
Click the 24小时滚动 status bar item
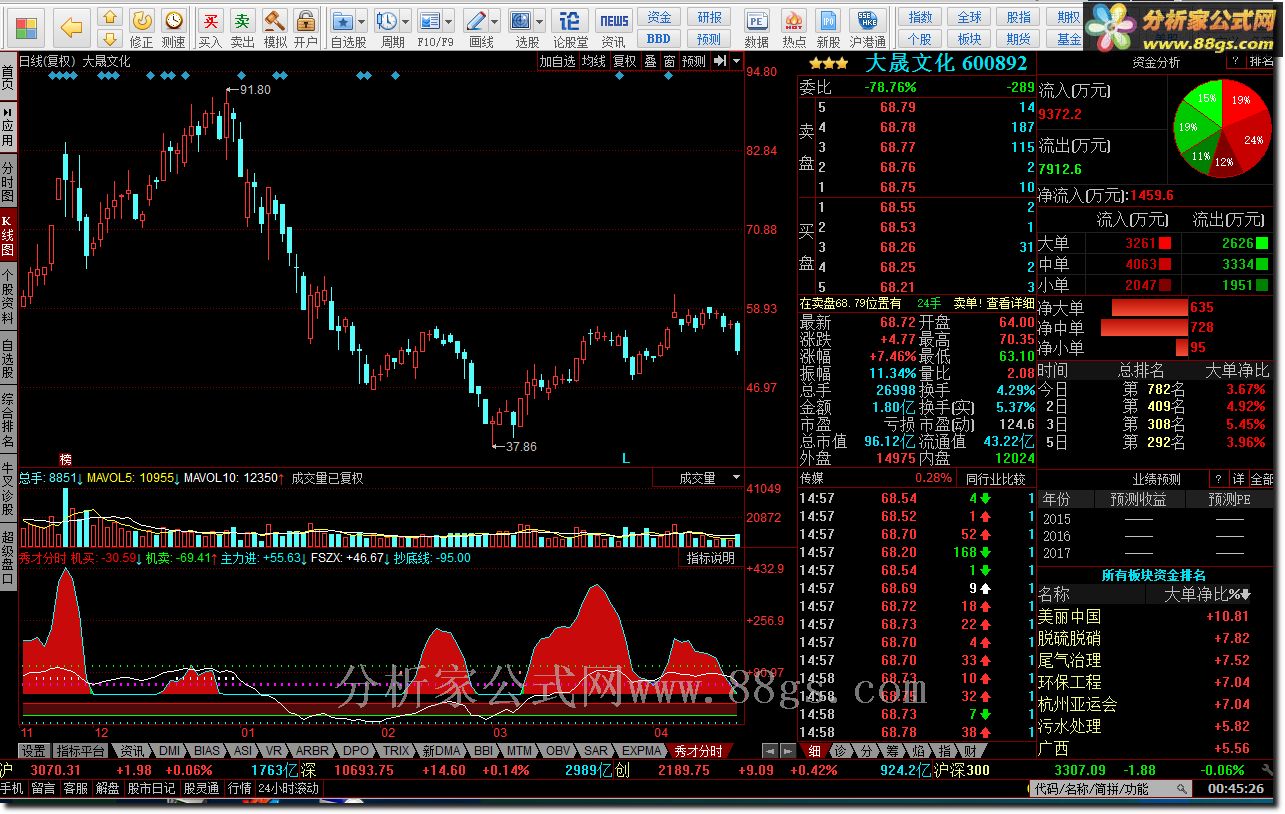tap(288, 788)
